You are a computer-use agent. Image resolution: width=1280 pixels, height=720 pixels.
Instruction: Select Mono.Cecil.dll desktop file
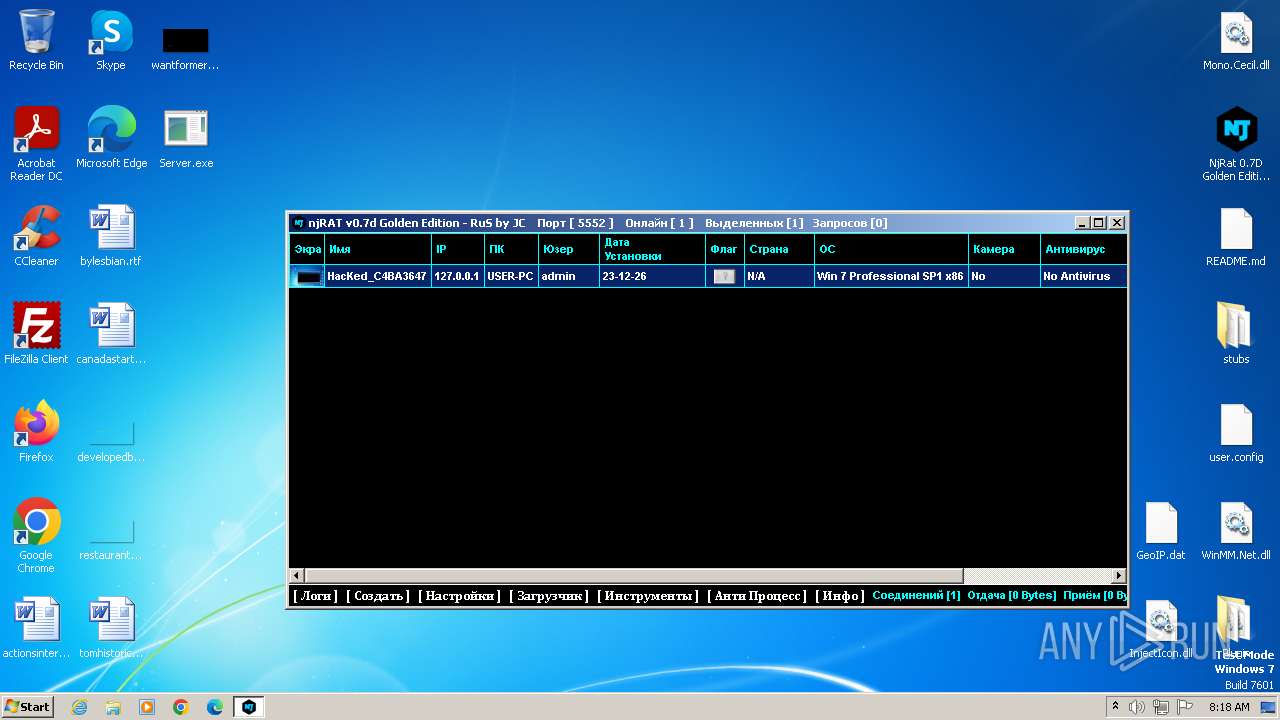1236,40
